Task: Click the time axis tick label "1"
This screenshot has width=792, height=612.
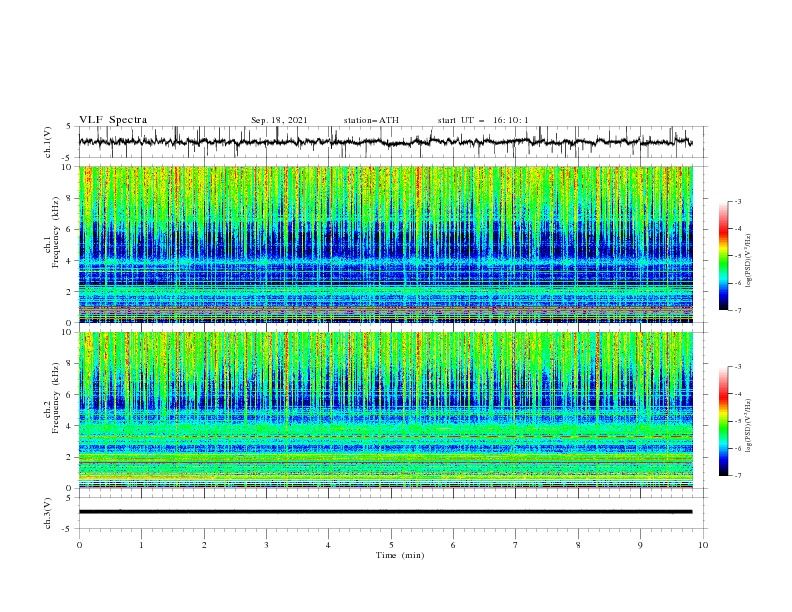Action: pos(142,545)
